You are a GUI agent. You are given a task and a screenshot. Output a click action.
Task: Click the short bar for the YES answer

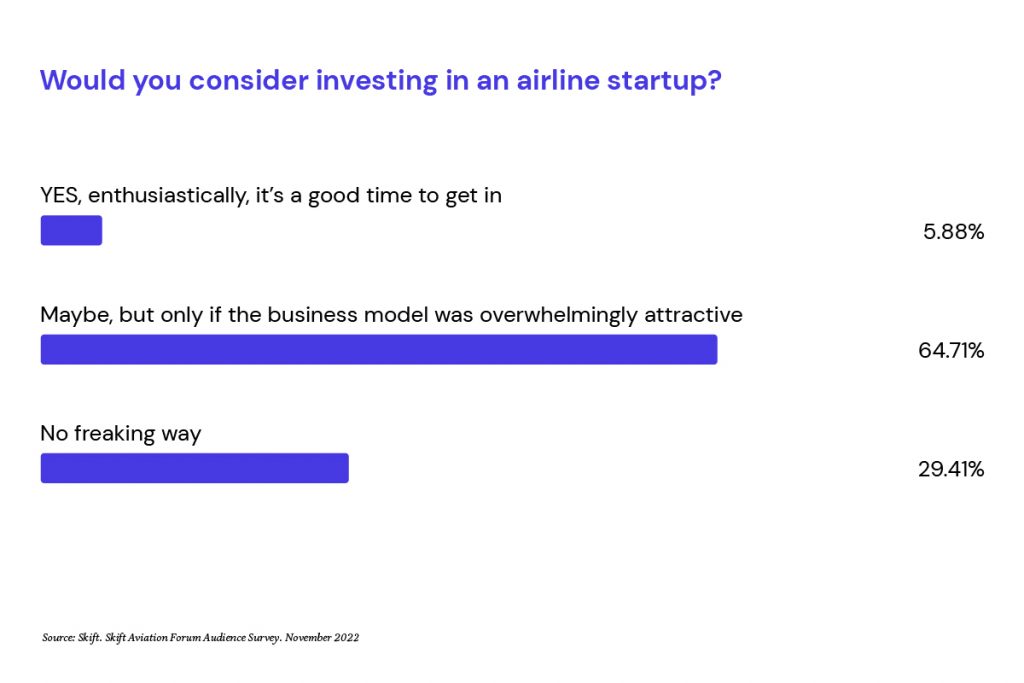71,230
